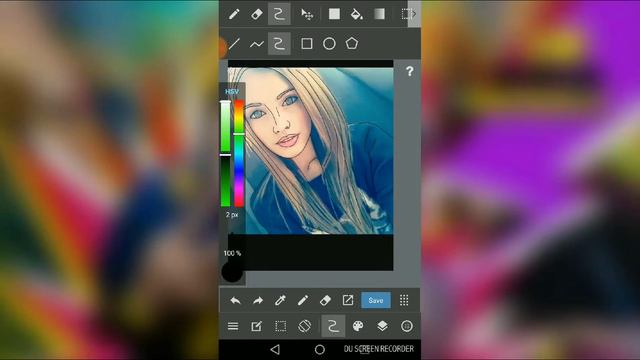
Task: Select the Brush tool in top toolbar
Action: [234, 14]
